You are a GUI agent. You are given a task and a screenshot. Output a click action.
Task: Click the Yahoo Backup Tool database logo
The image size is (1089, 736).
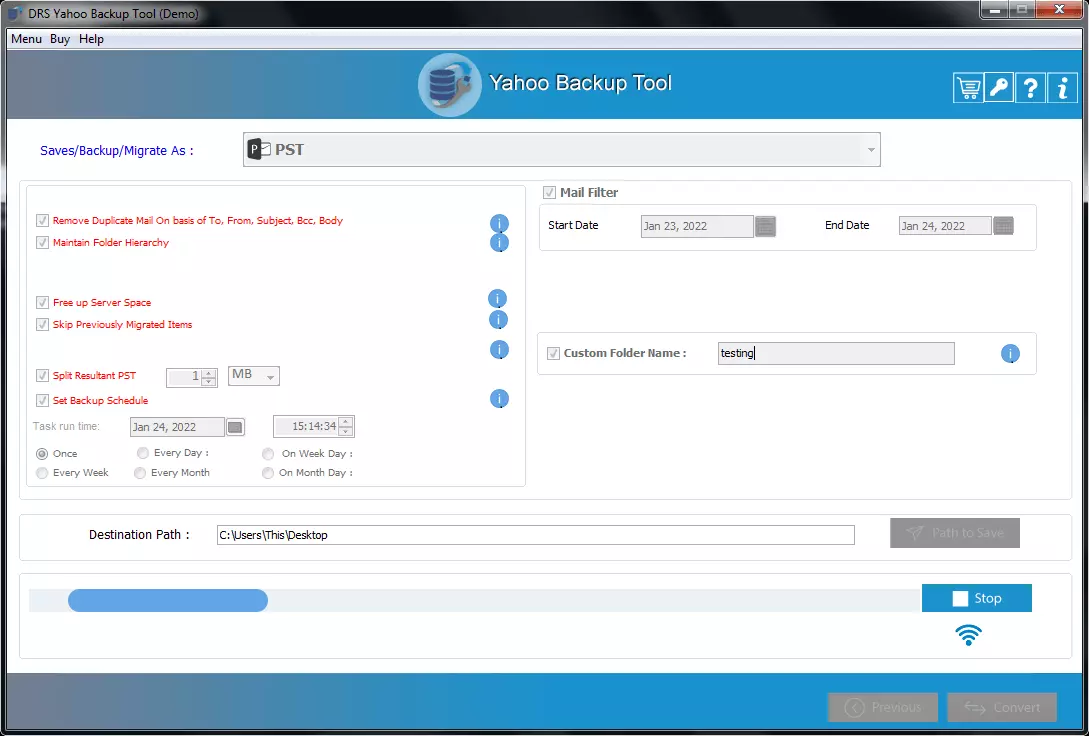449,85
